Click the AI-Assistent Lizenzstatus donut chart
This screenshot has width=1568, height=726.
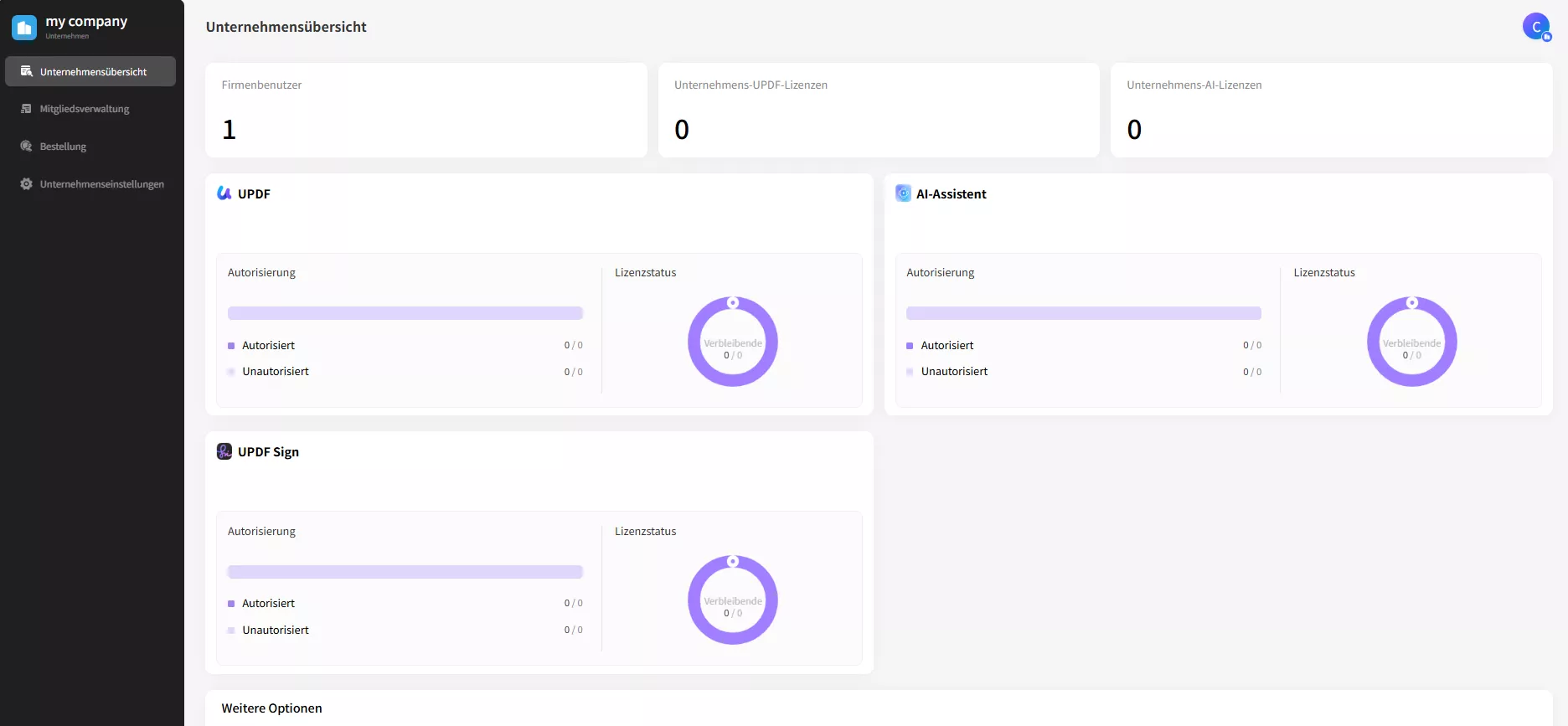click(x=1411, y=342)
